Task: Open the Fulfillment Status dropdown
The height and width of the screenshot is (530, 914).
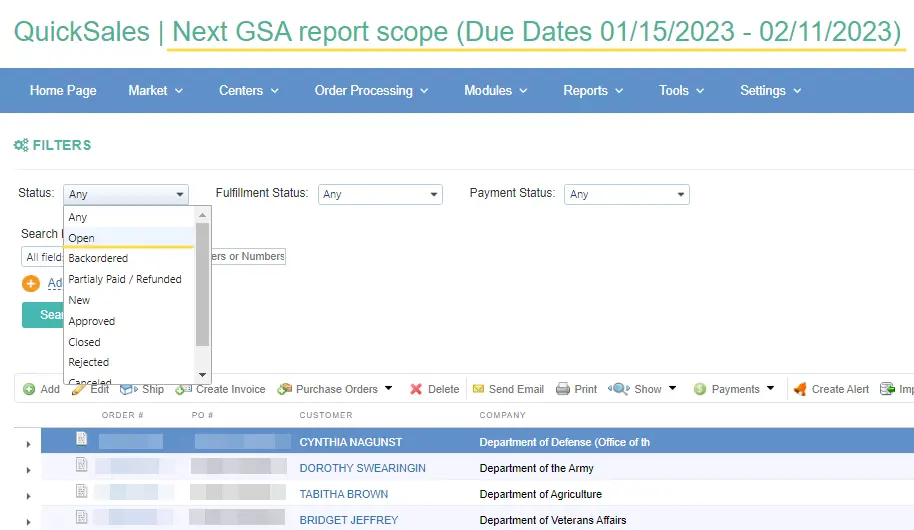Action: 380,194
